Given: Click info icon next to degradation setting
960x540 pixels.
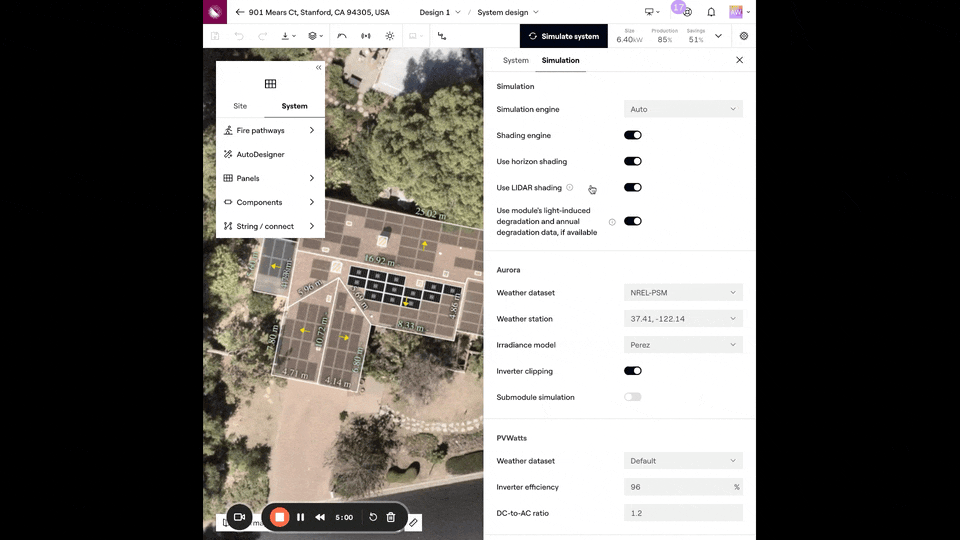Looking at the screenshot, I should click(612, 222).
